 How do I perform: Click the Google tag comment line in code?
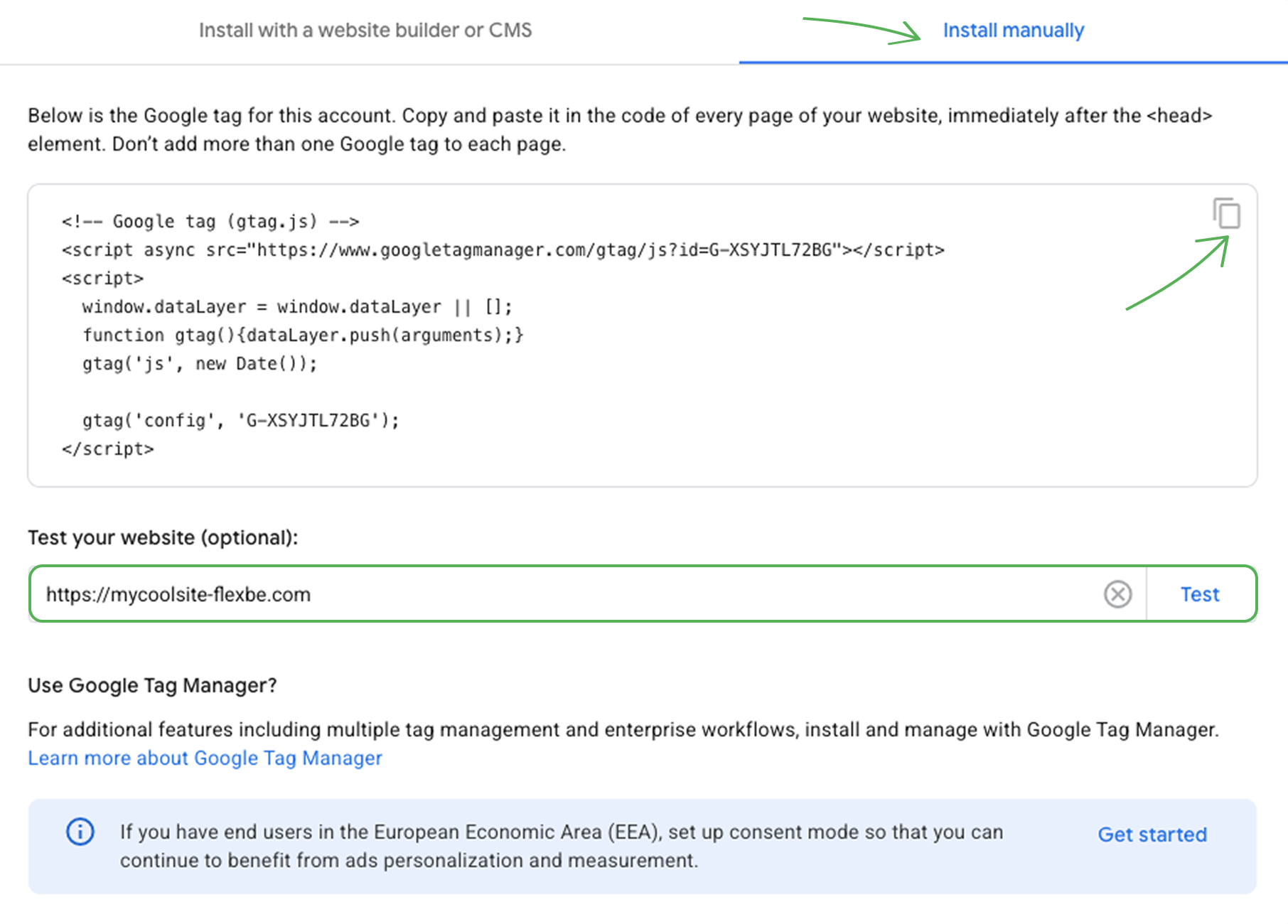210,222
